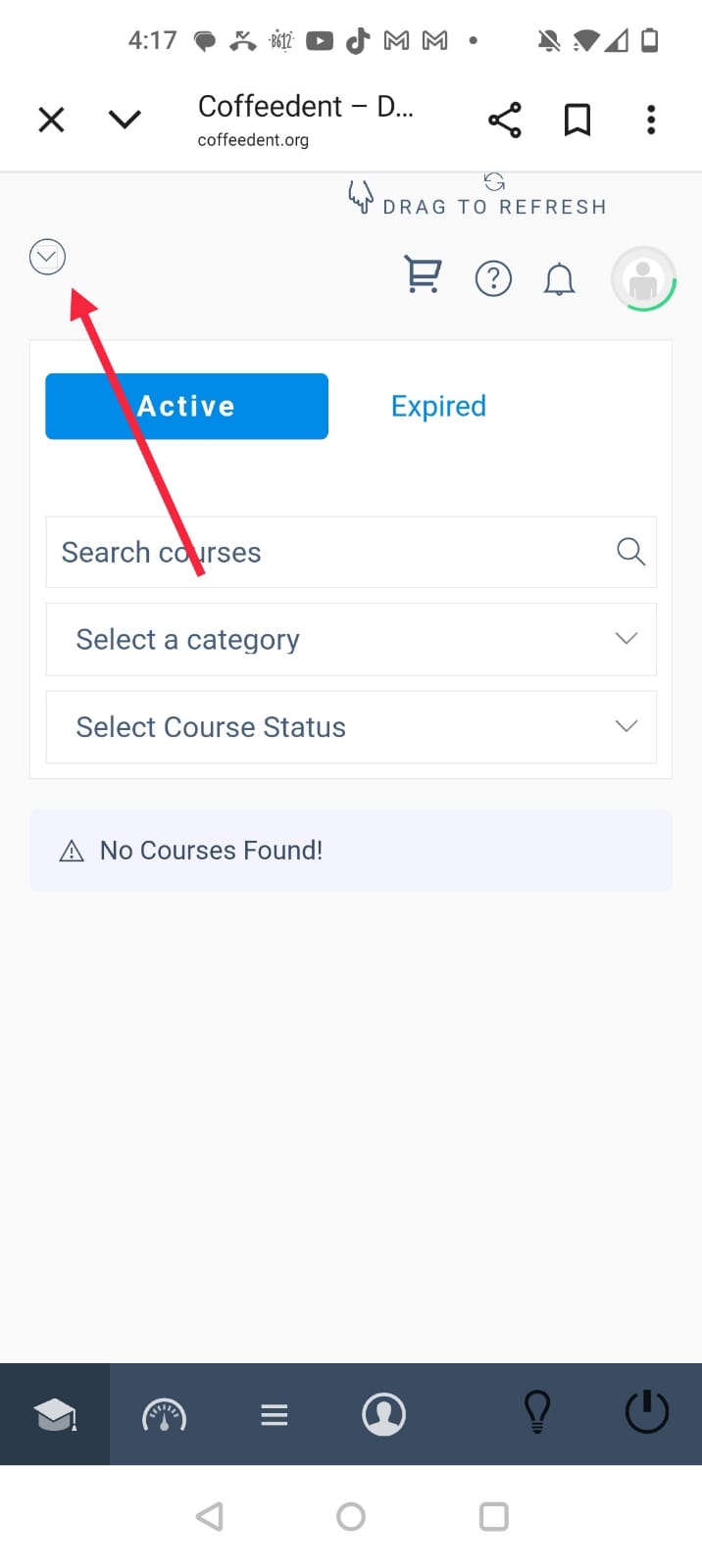Screen dimensions: 702x1568
Task: Open the Select a category dropdown
Action: [351, 639]
